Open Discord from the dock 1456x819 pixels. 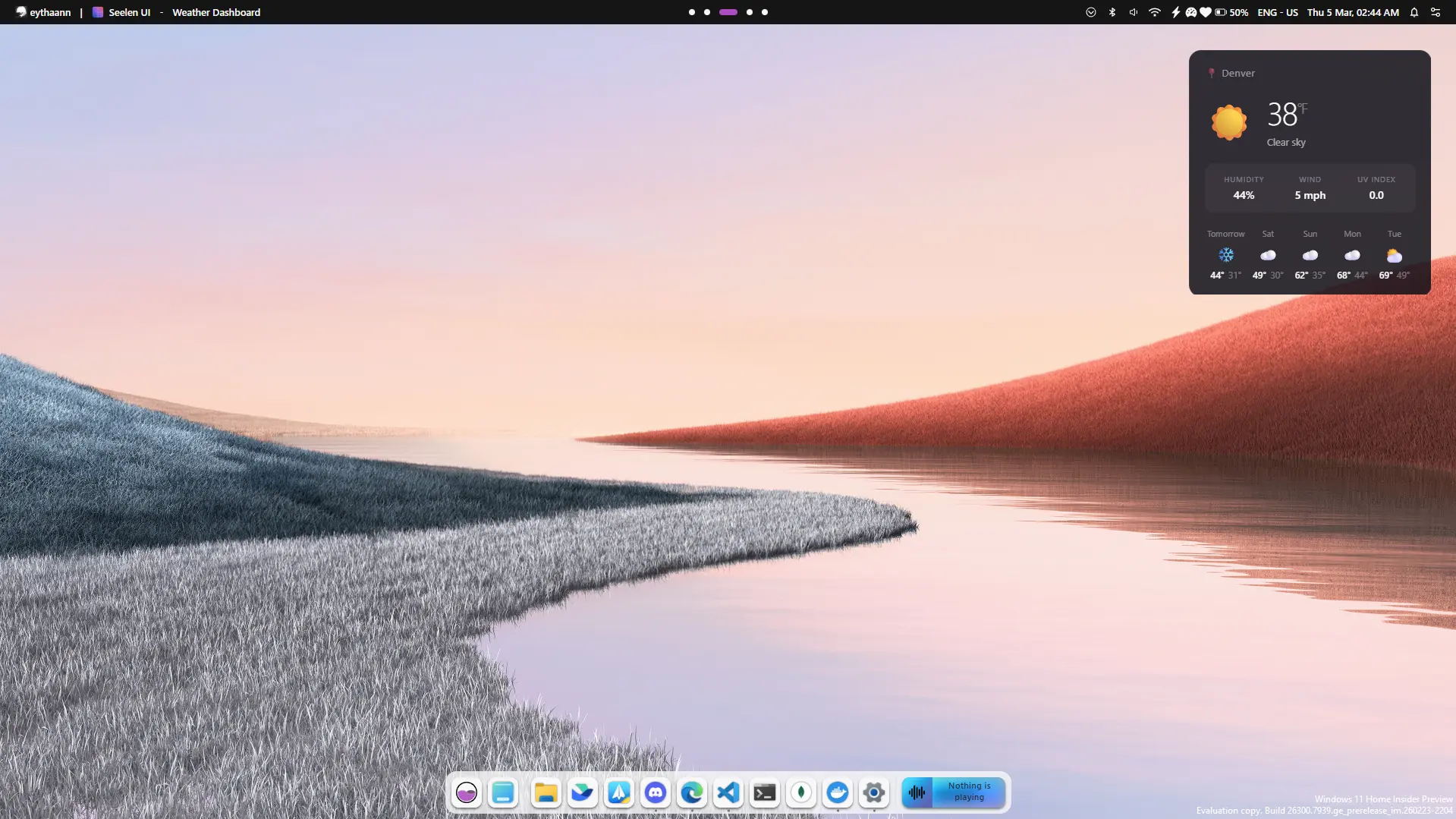pyautogui.click(x=655, y=792)
